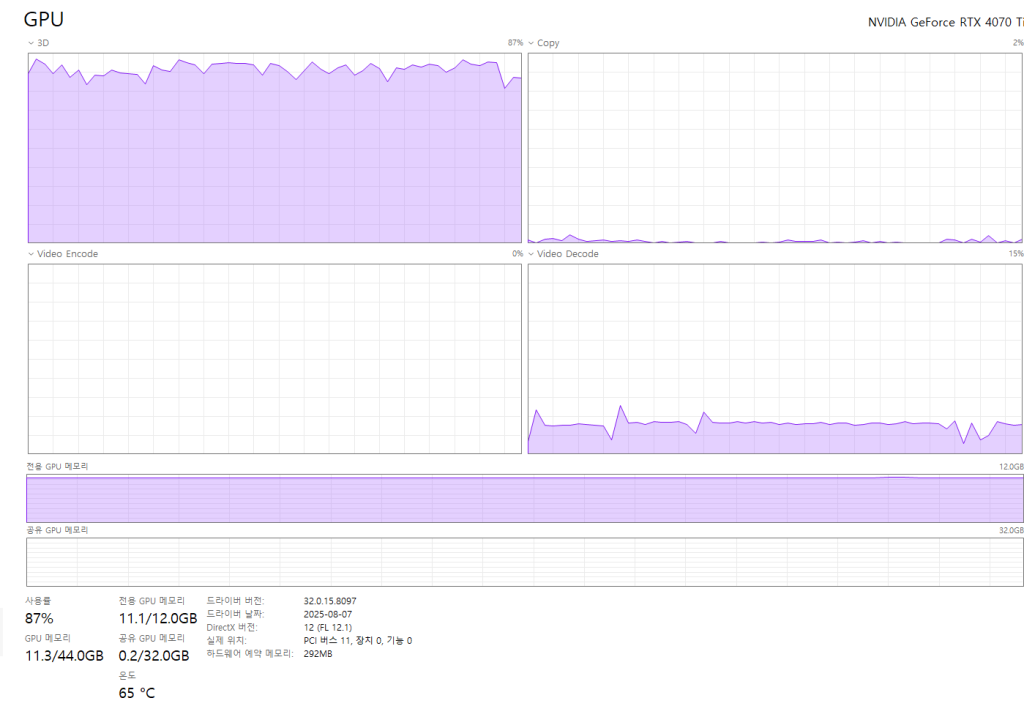Viewport: 1024px width, 709px height.
Task: Click the 3D utilization graph
Action: click(x=274, y=148)
